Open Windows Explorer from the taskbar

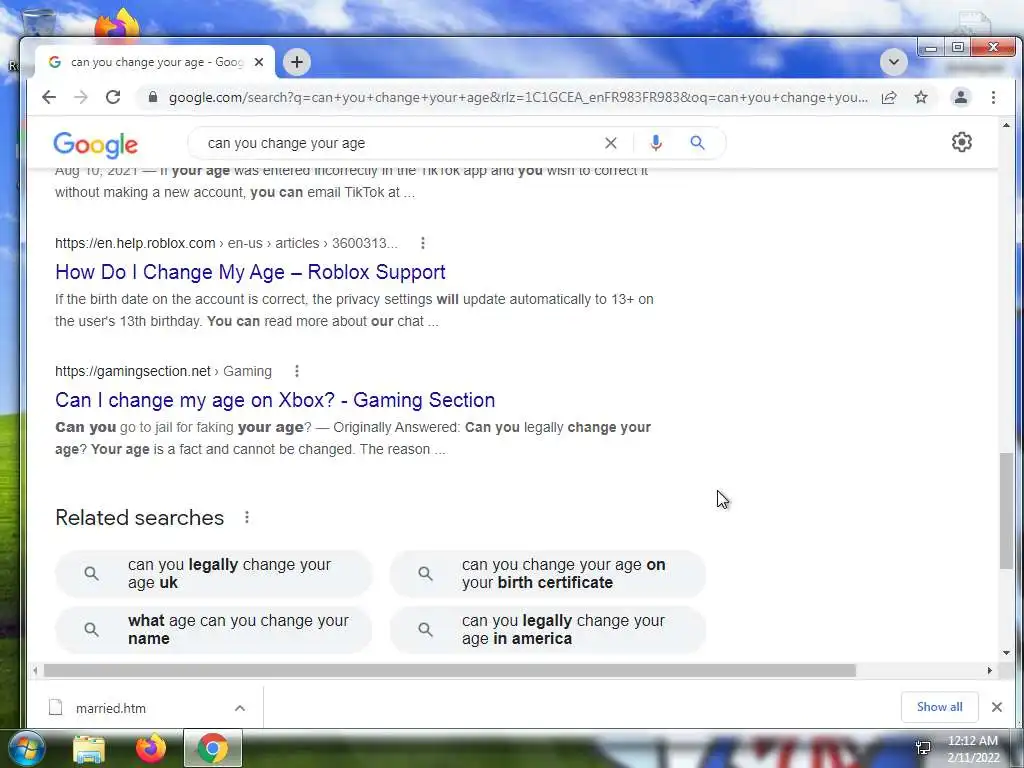point(89,749)
